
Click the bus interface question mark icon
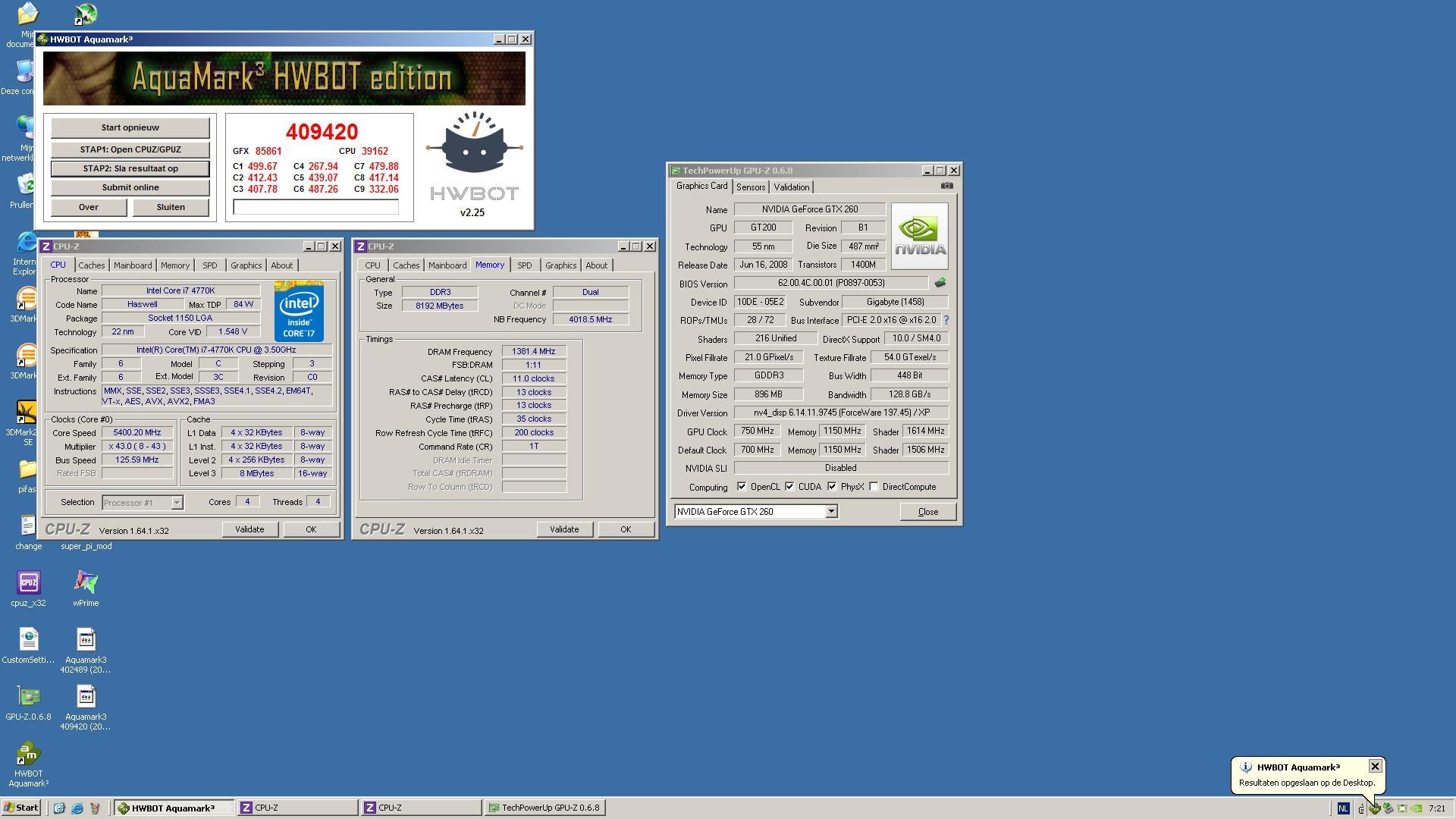click(x=946, y=320)
